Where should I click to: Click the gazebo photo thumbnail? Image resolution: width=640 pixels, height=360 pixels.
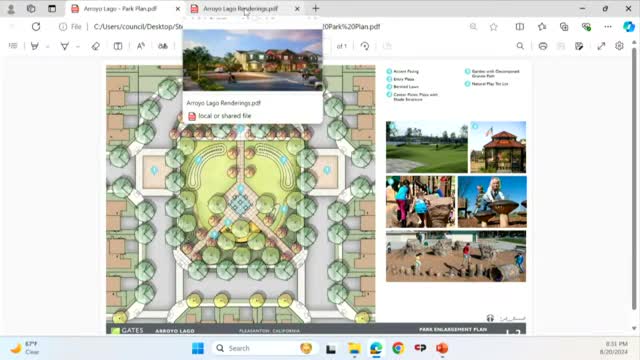click(498, 147)
